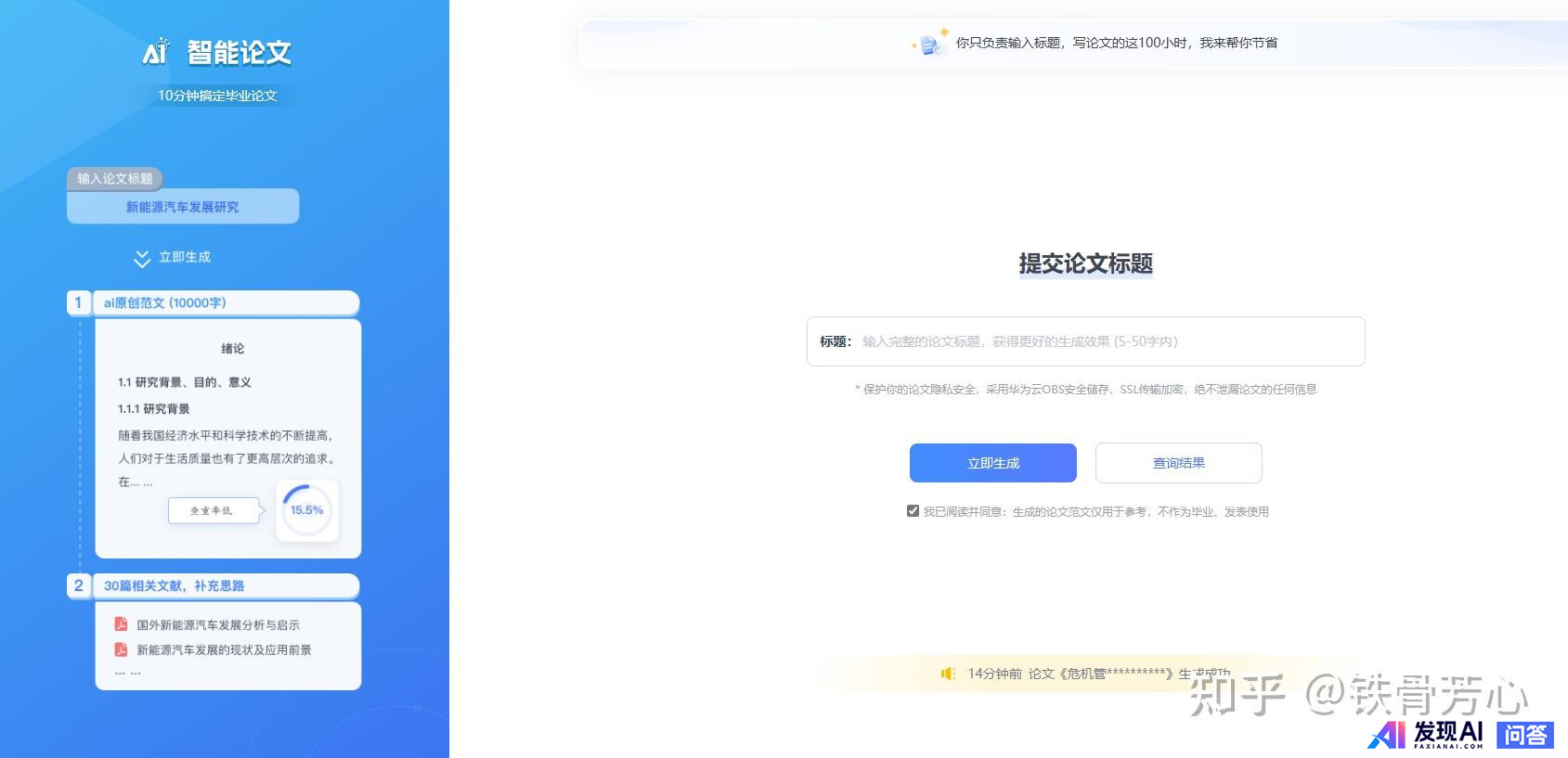Click the 10分钟搞定毕业论文 tagline
The width and height of the screenshot is (1568, 758).
pyautogui.click(x=217, y=96)
